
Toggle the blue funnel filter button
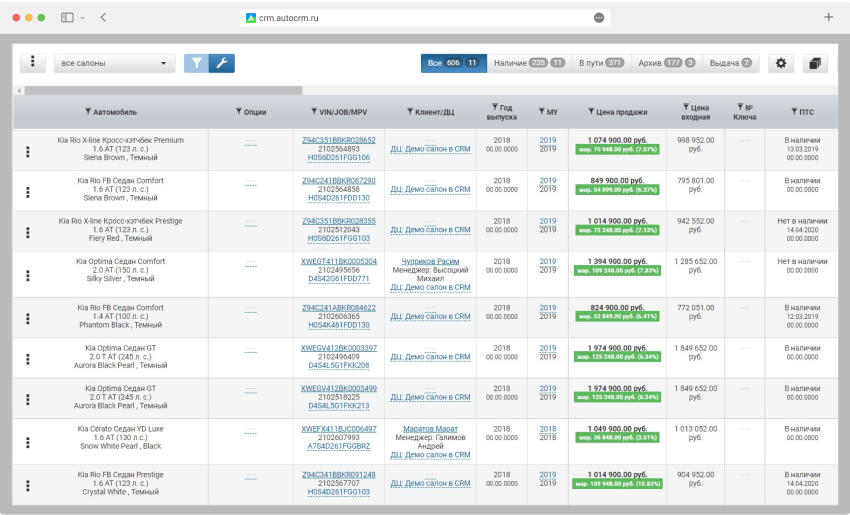click(196, 63)
